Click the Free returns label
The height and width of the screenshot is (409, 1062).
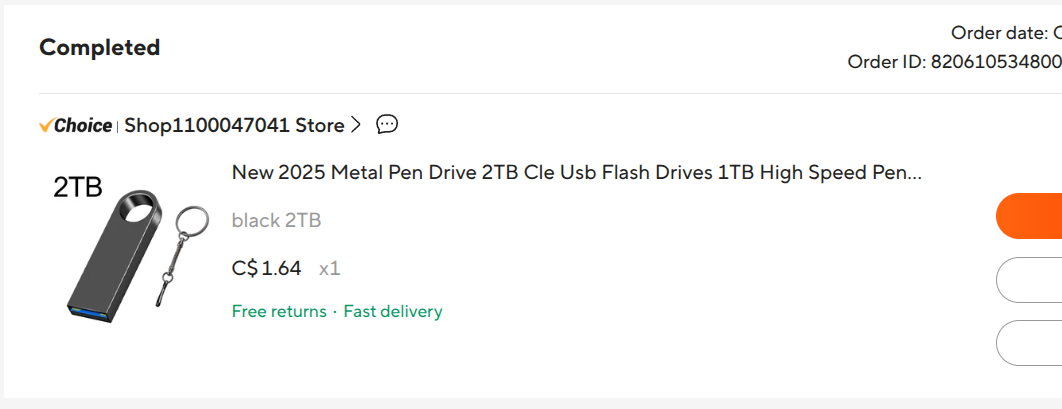279,311
